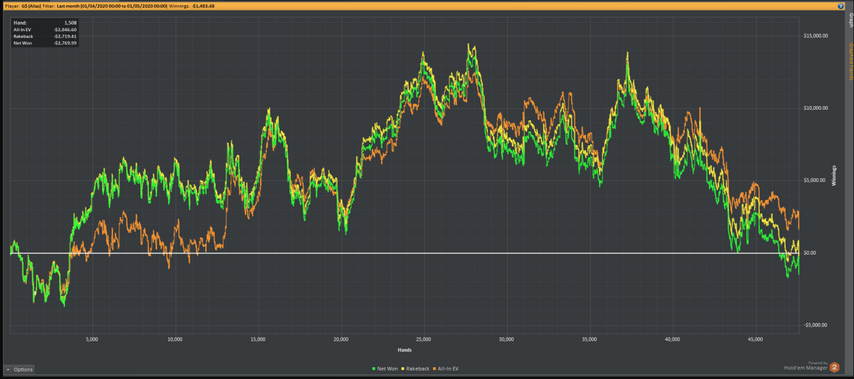The width and height of the screenshot is (854, 379).
Task: Click the 30,000 hands x-axis label
Action: click(x=507, y=339)
